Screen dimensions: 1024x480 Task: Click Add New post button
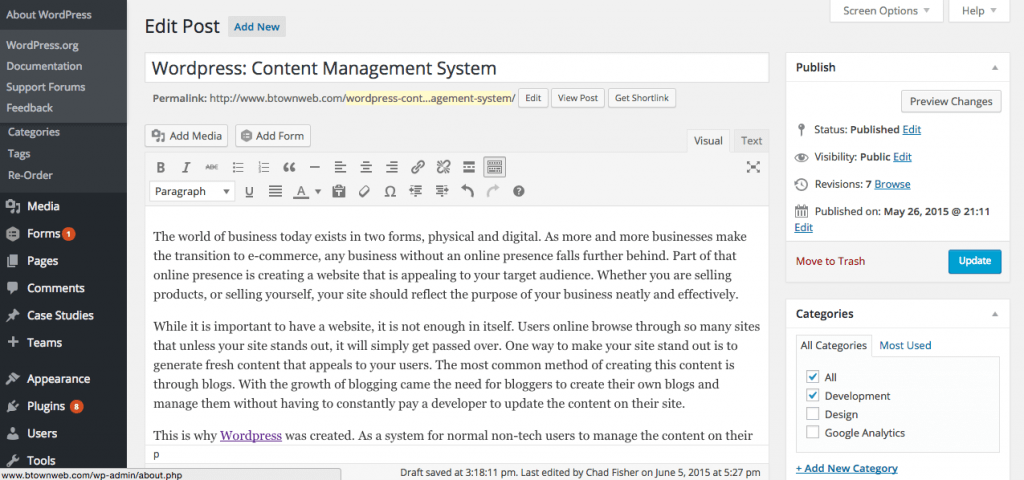pyautogui.click(x=257, y=27)
